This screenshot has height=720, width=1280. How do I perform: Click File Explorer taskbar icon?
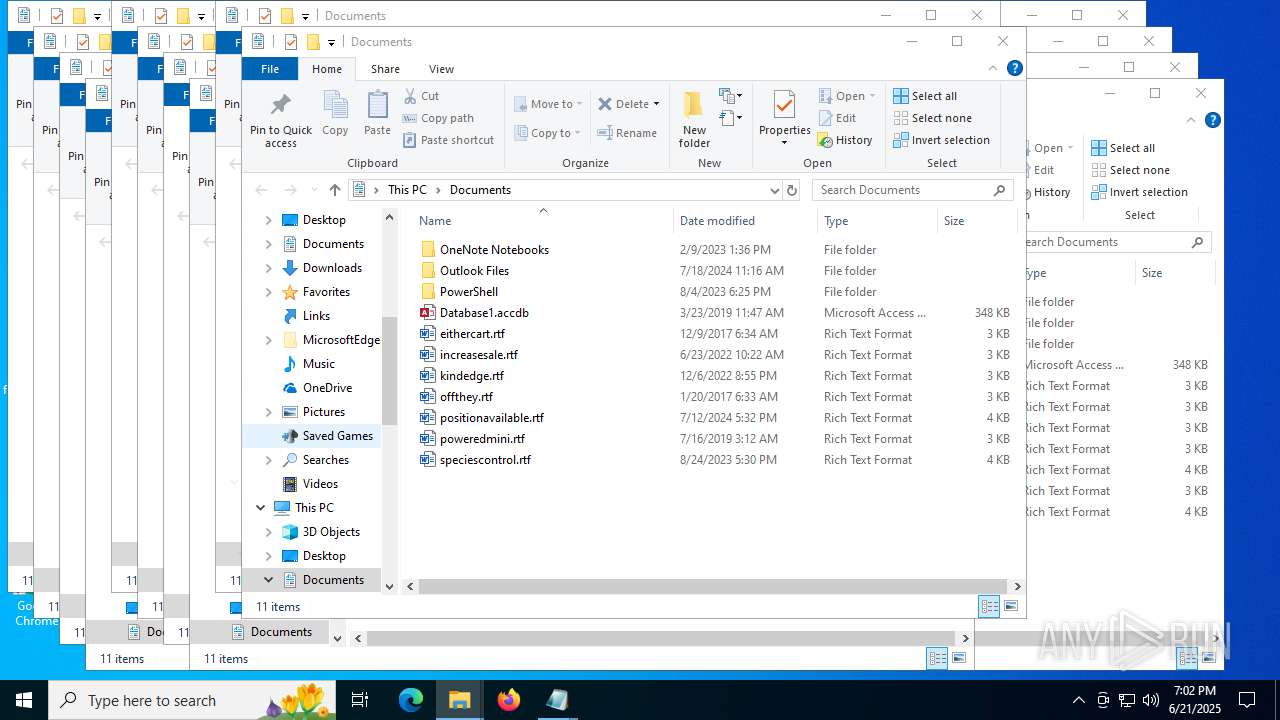pyautogui.click(x=460, y=700)
